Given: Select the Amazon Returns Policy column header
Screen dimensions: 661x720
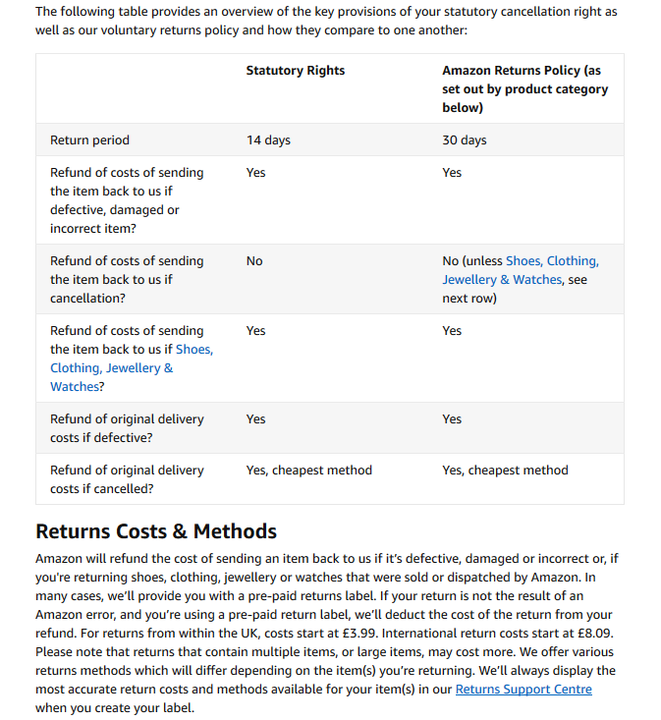Looking at the screenshot, I should click(525, 89).
